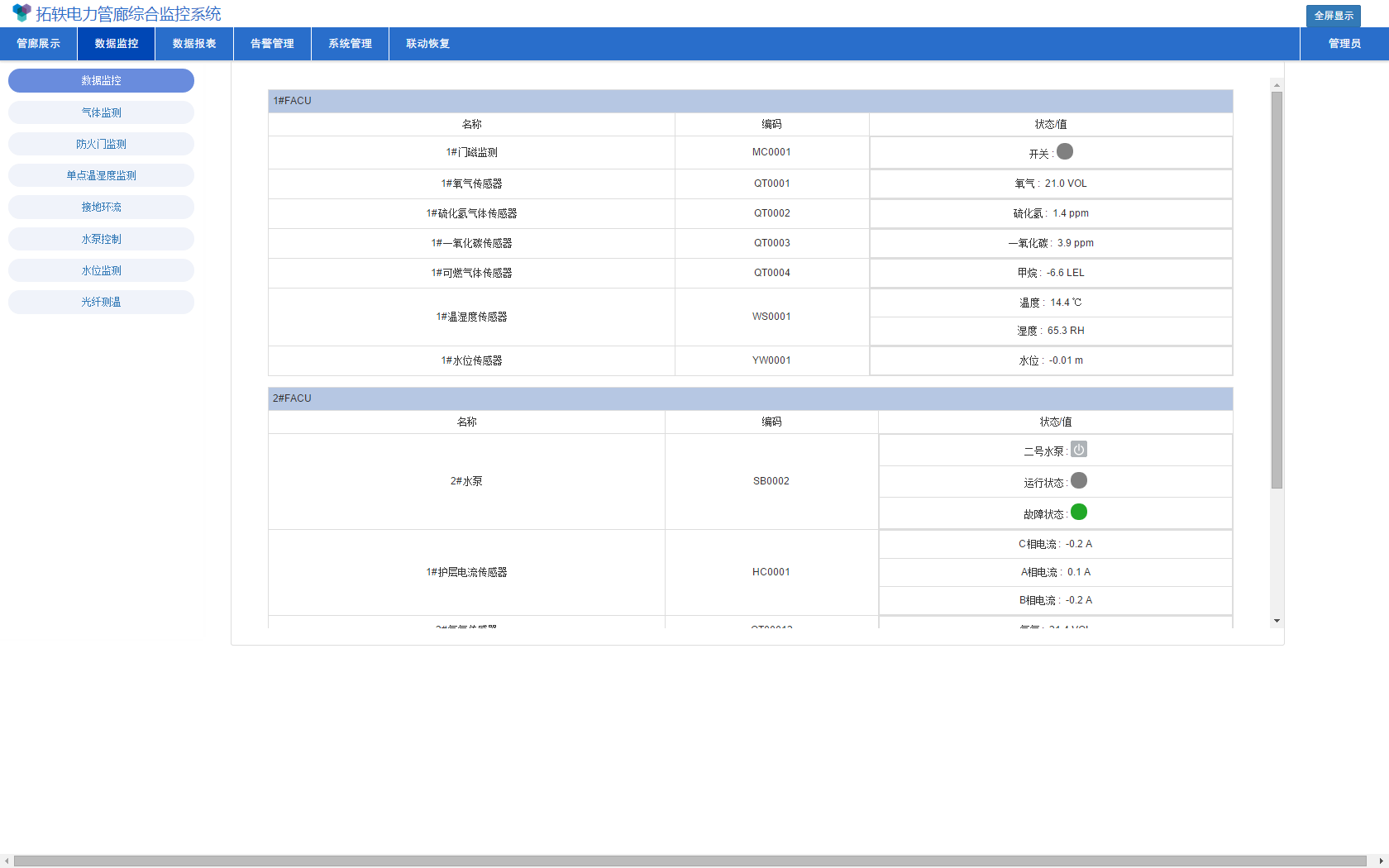Screen dimensions: 1389x868
Task: Click the system logo in the top-left corner
Action: click(x=20, y=12)
